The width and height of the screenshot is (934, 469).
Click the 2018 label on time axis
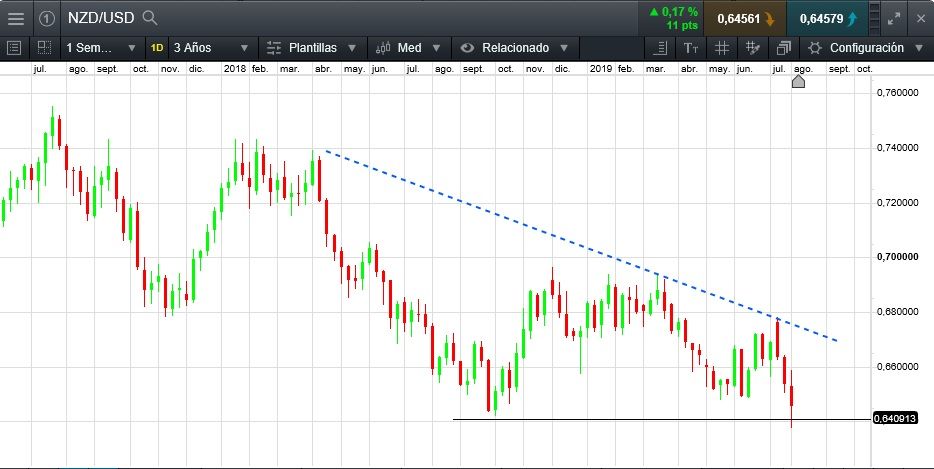point(235,69)
